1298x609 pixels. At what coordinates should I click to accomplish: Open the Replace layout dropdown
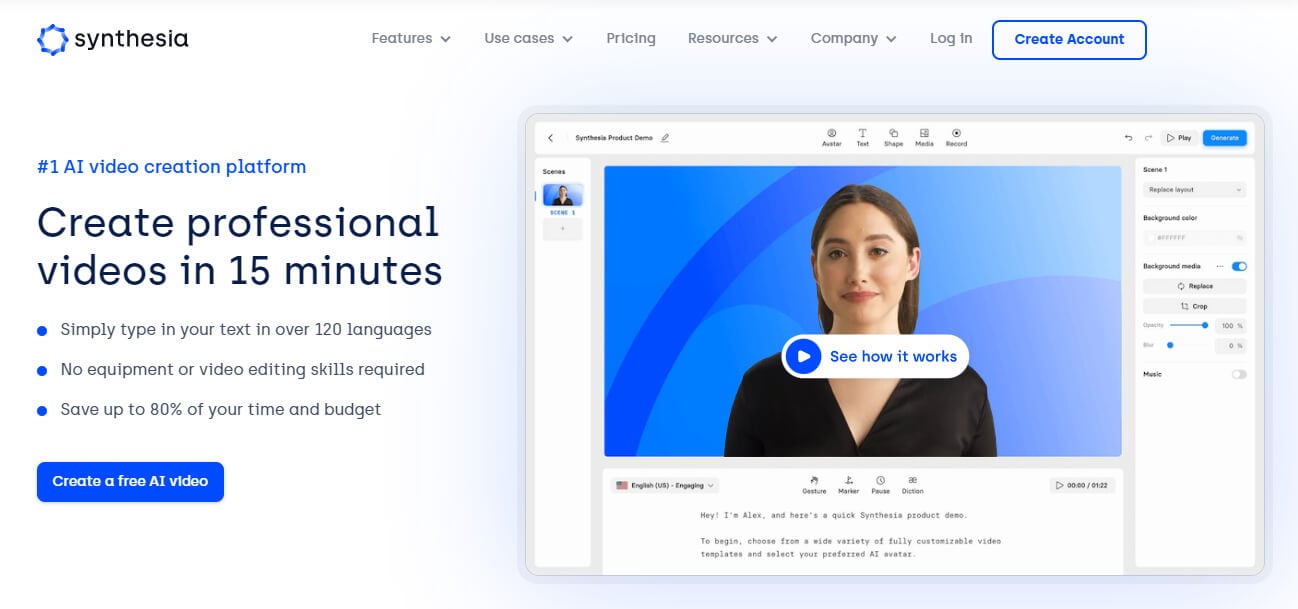(1194, 190)
